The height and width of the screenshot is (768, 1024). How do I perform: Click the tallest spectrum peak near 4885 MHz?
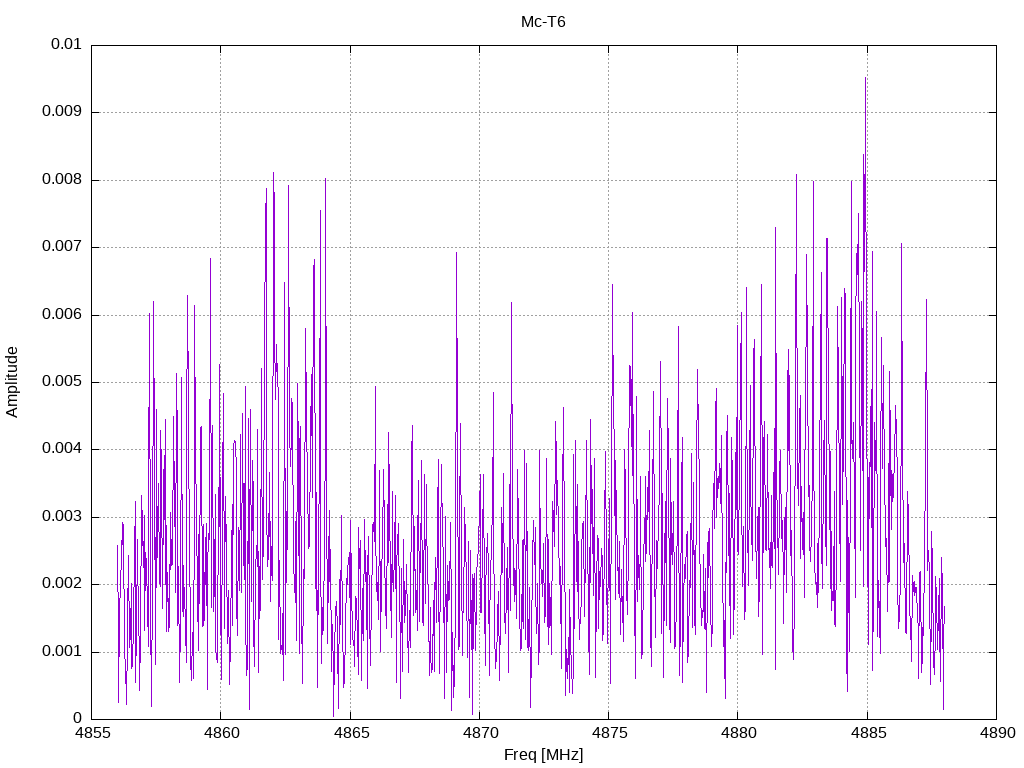[865, 78]
